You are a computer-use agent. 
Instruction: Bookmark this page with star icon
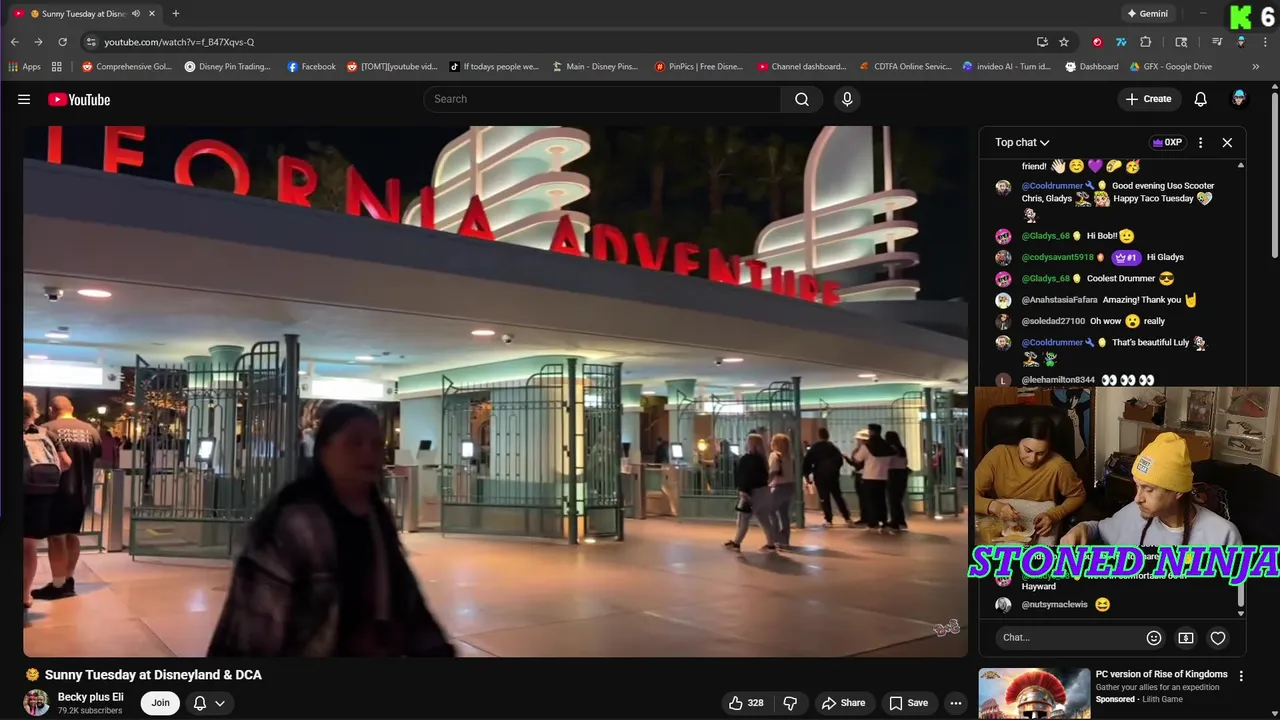tap(1064, 42)
